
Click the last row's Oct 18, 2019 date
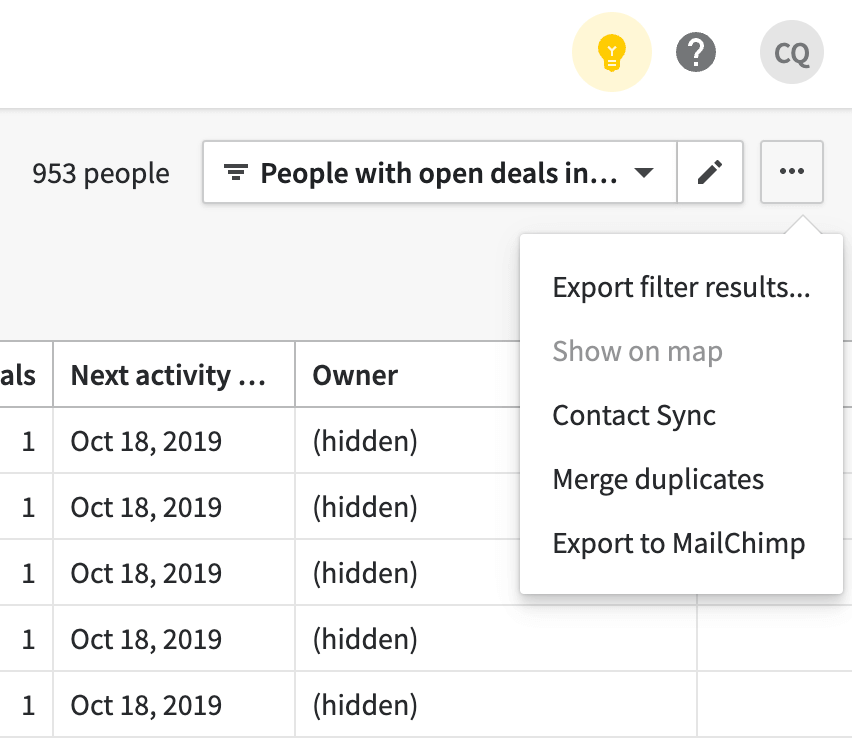coord(146,705)
